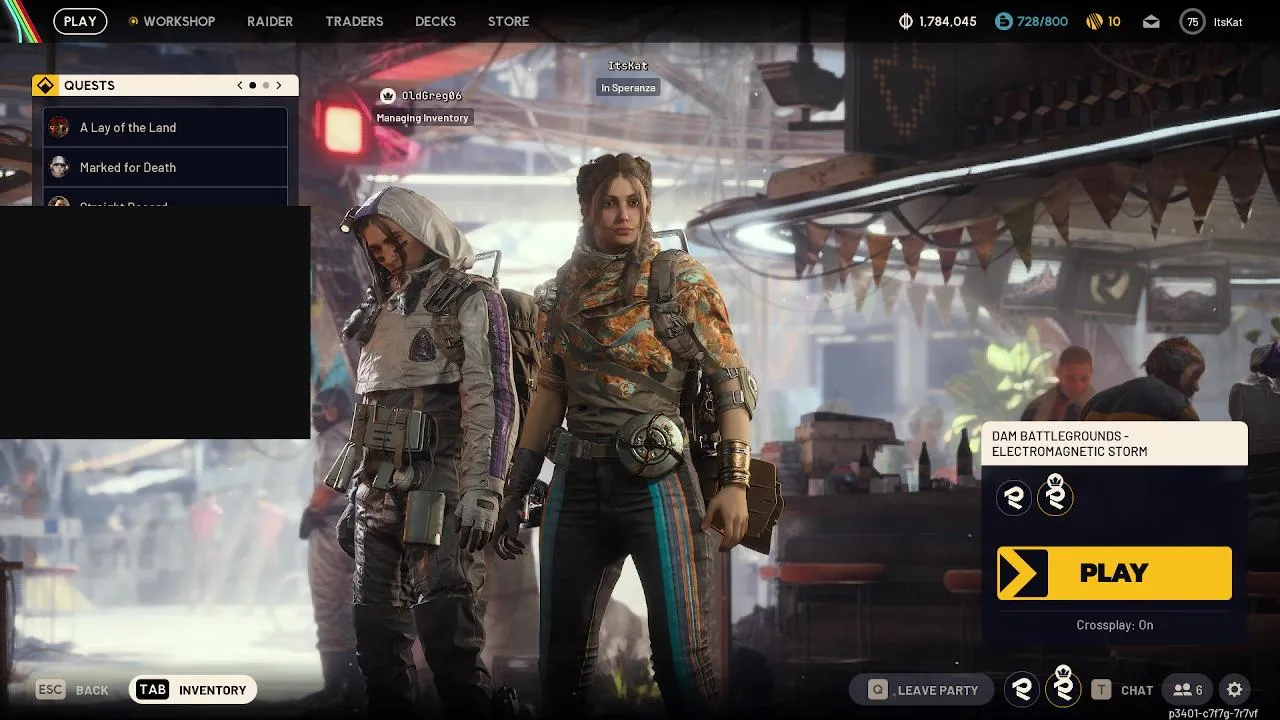Open ItsKat profile name
The image size is (1280, 720).
[x=1228, y=21]
